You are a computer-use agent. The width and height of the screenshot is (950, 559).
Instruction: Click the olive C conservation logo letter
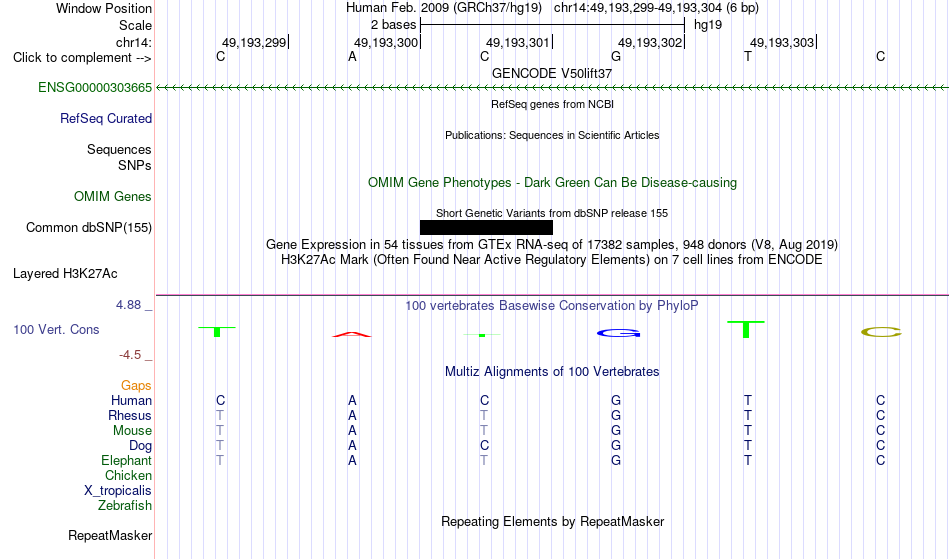[882, 332]
